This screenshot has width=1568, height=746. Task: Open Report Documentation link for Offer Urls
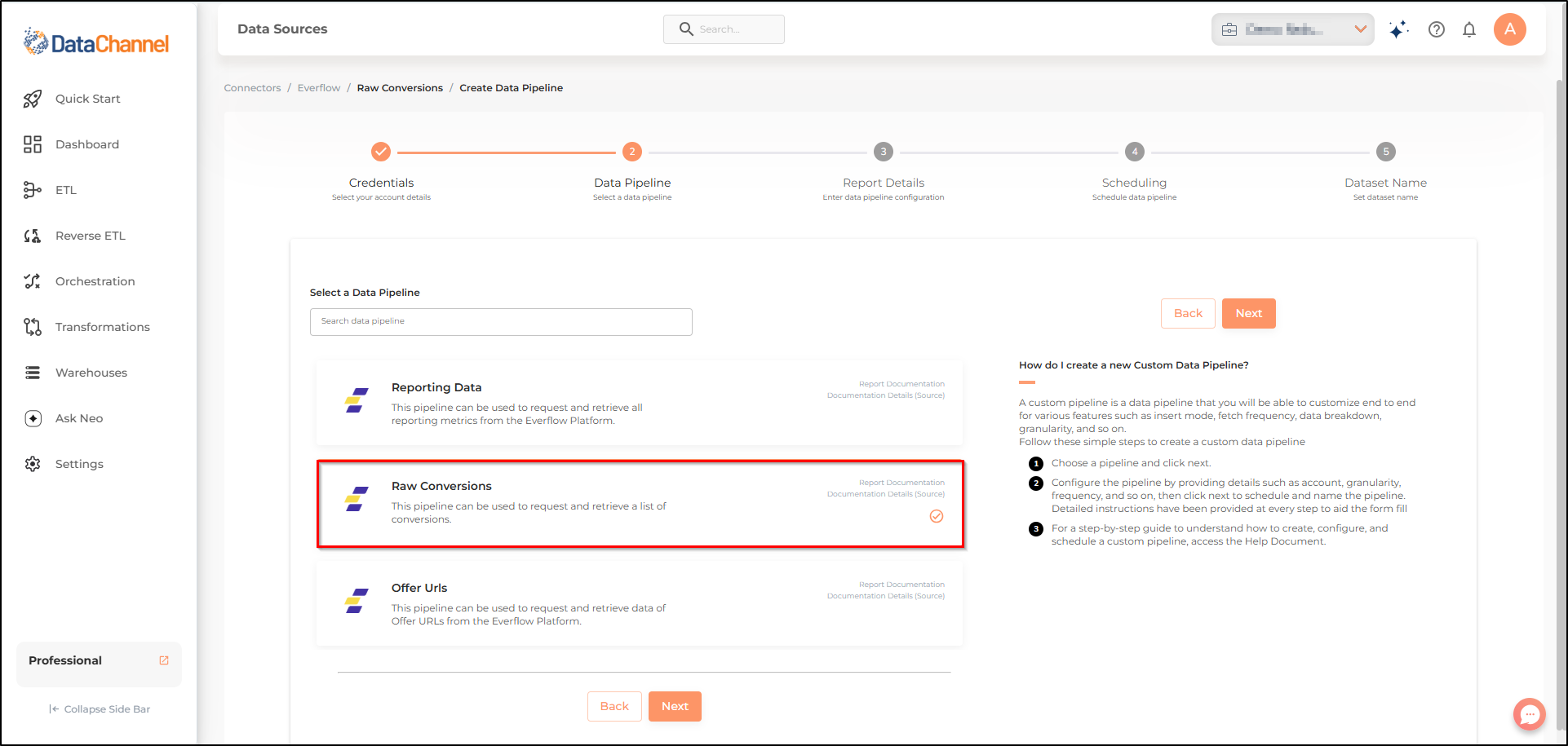coord(901,585)
